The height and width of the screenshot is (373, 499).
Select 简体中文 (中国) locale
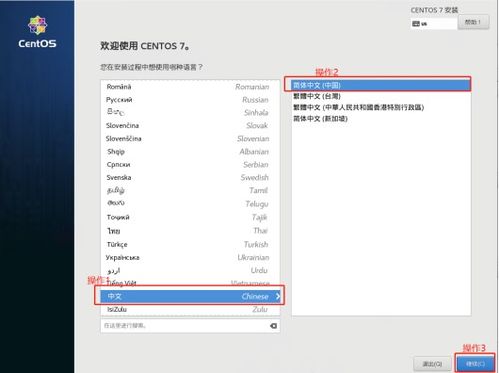click(381, 85)
